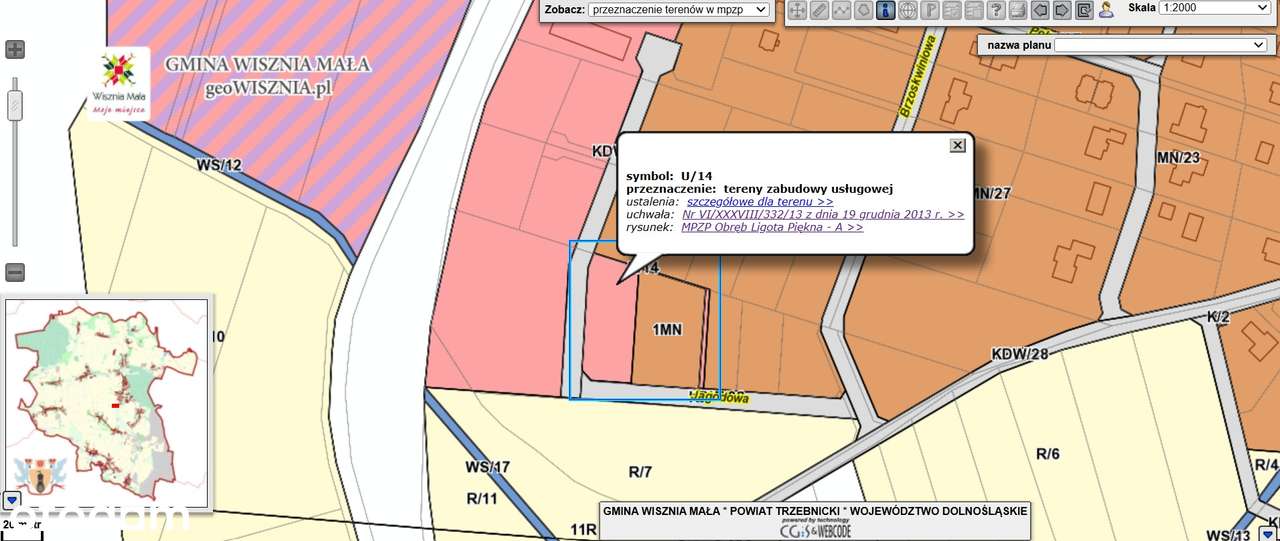Open the question mark help tool
The image size is (1280, 541).
[x=996, y=11]
